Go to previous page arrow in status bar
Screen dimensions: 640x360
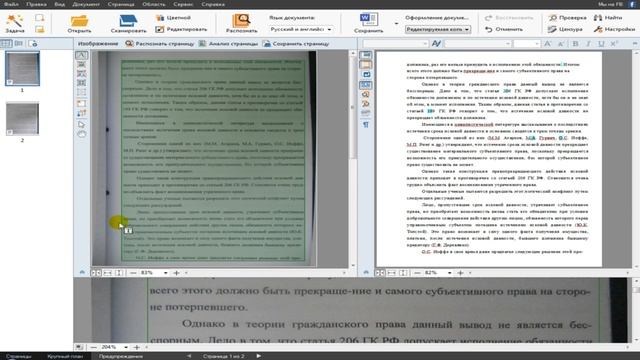pyautogui.click(x=189, y=356)
